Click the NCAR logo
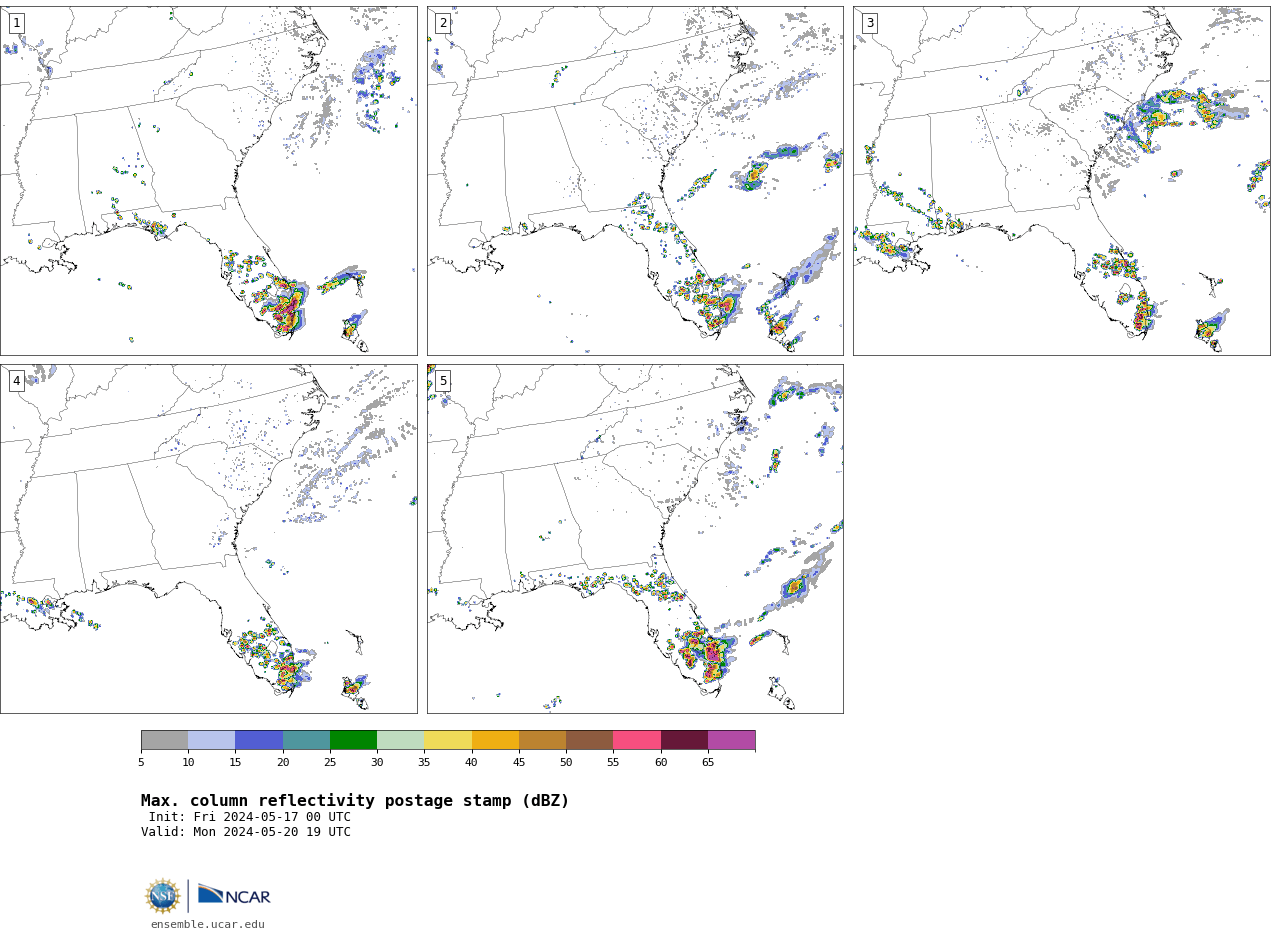This screenshot has height=936, width=1280. pos(234,896)
